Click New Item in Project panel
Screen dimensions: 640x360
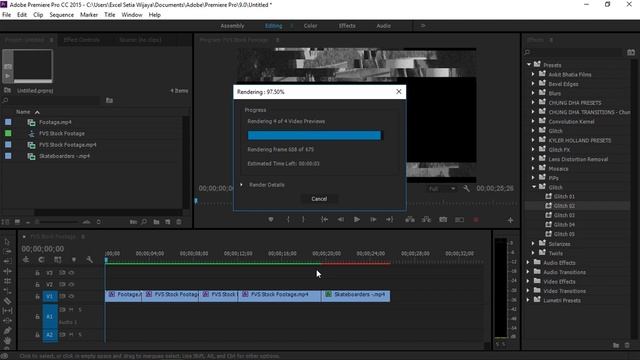click(168, 222)
